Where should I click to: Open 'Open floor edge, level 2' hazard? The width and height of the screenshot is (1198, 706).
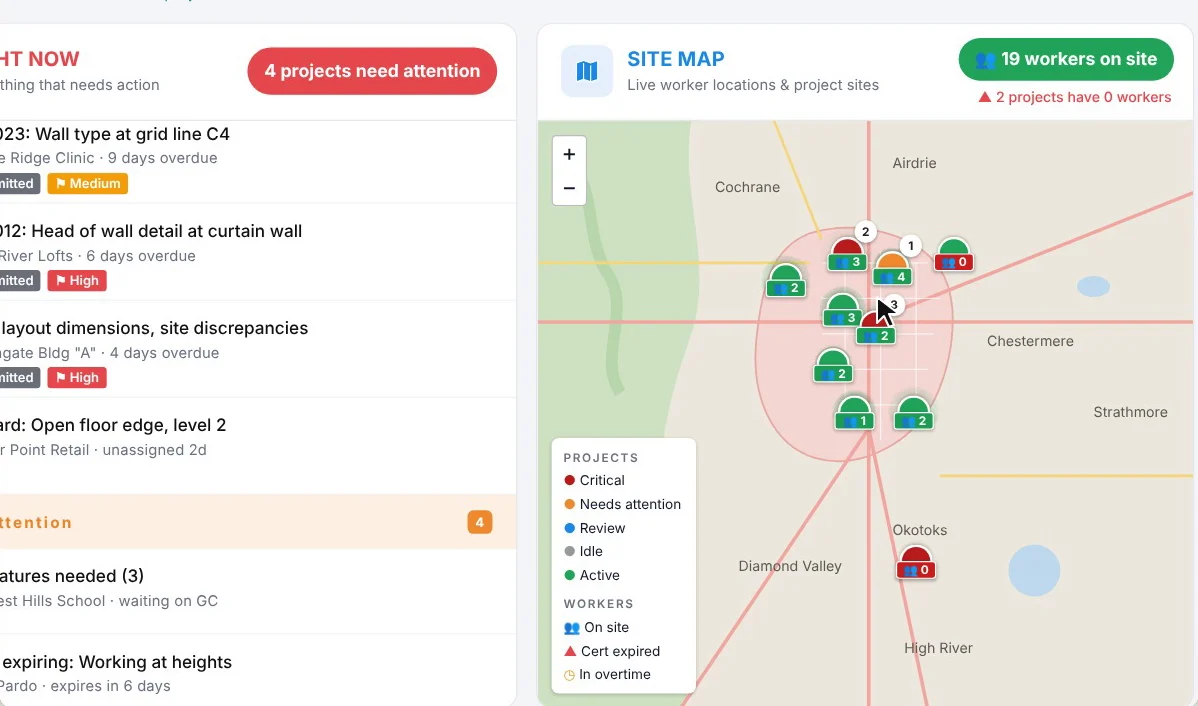(x=258, y=446)
